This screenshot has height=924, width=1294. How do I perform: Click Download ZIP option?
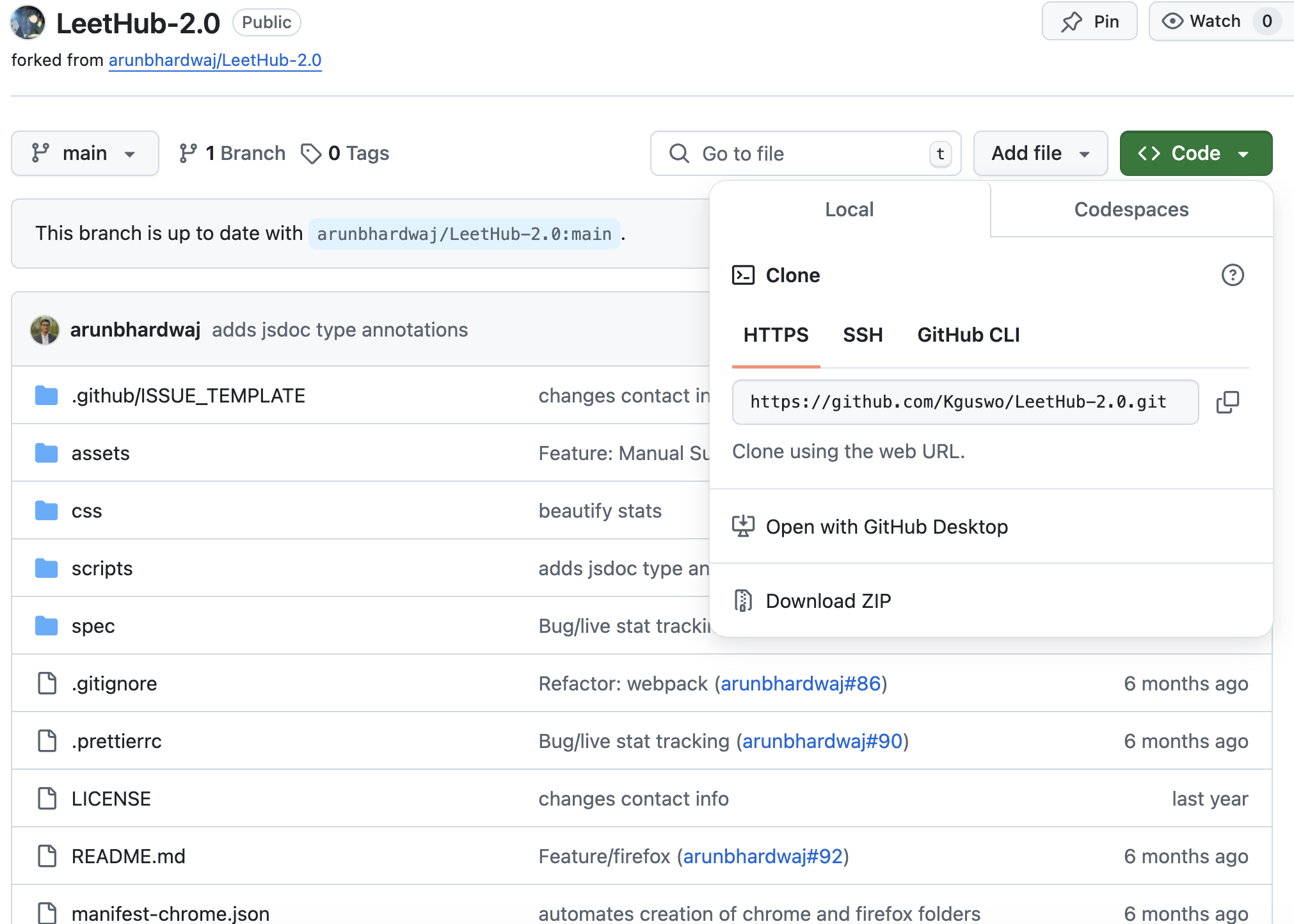[827, 601]
